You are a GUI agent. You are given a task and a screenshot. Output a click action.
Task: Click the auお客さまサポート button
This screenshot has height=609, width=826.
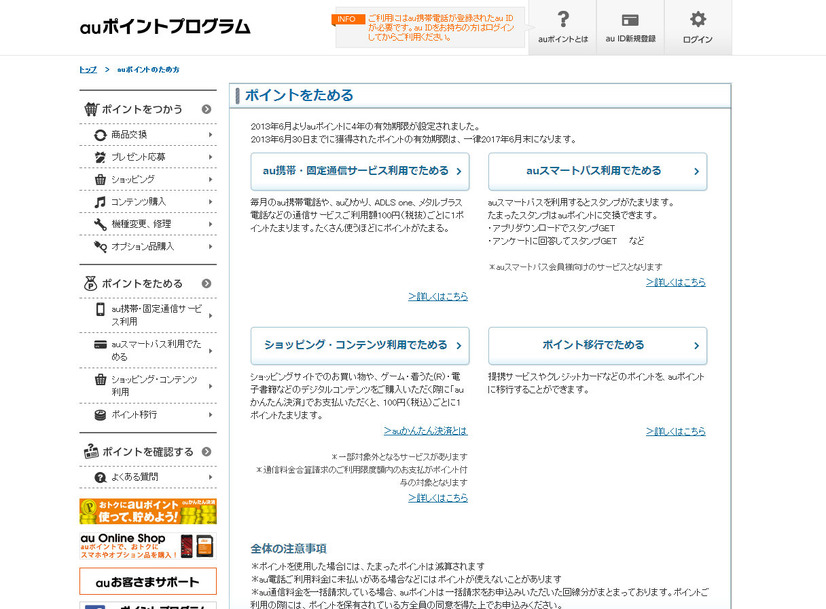[148, 582]
